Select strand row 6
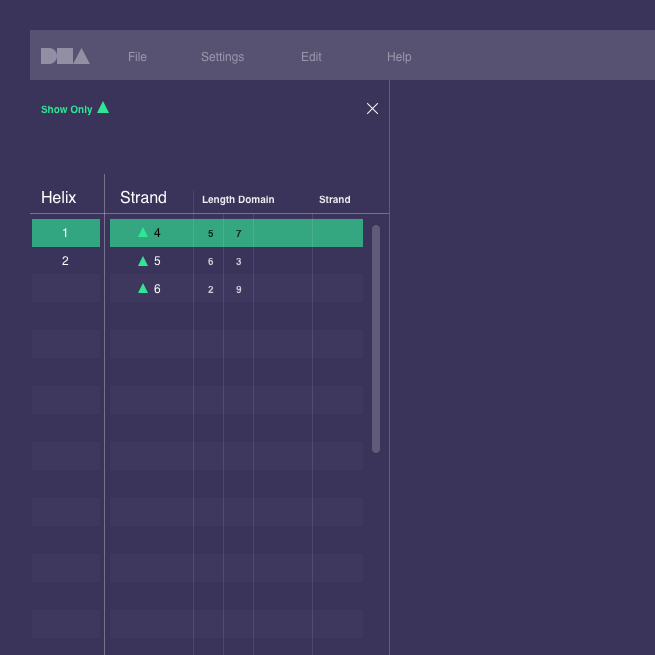 236,289
